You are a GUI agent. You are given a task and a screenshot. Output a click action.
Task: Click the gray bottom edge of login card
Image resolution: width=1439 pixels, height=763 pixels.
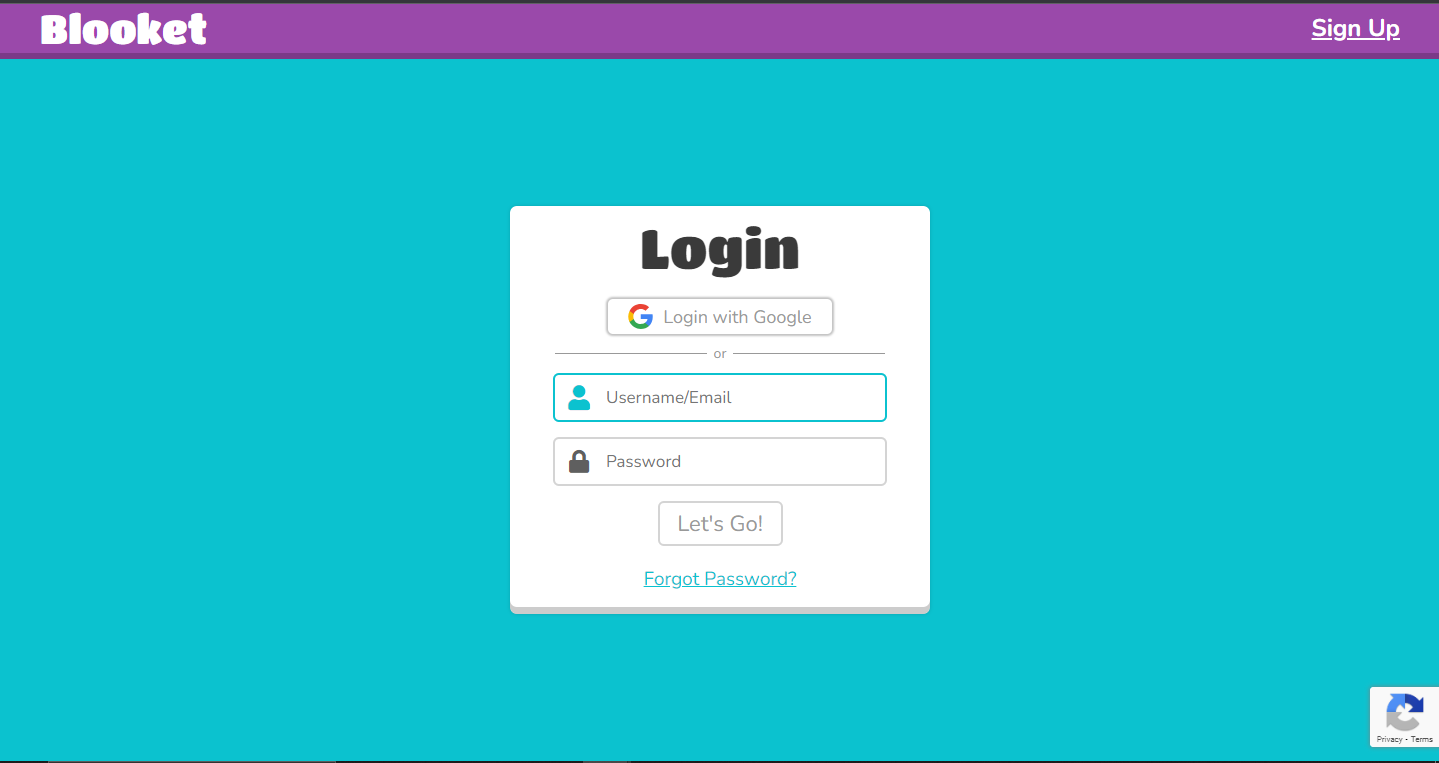720,610
